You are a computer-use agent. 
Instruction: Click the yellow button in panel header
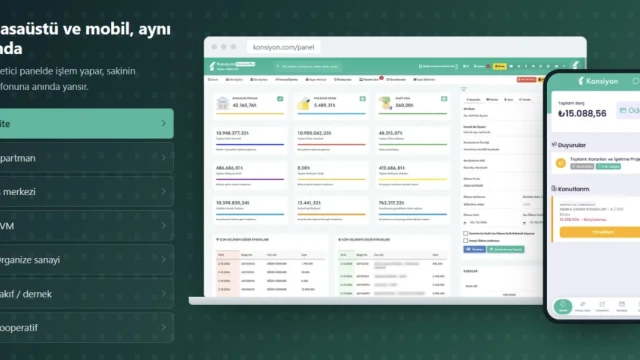[x=500, y=66]
